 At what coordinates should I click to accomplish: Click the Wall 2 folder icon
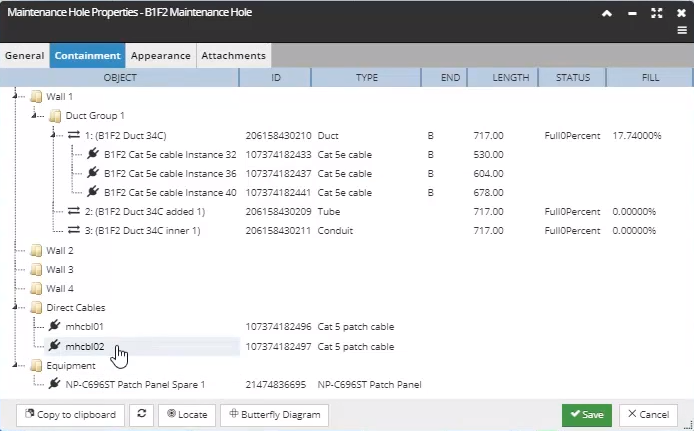click(36, 250)
